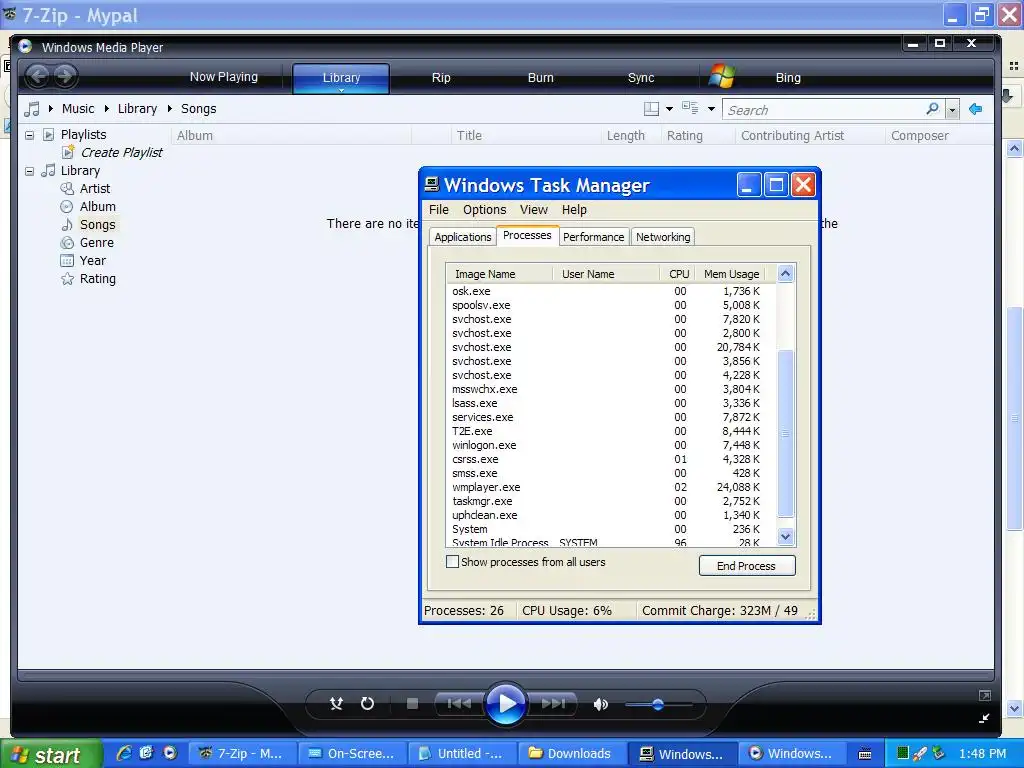This screenshot has width=1024, height=768.
Task: Open the view options dropdown arrow
Action: [711, 109]
